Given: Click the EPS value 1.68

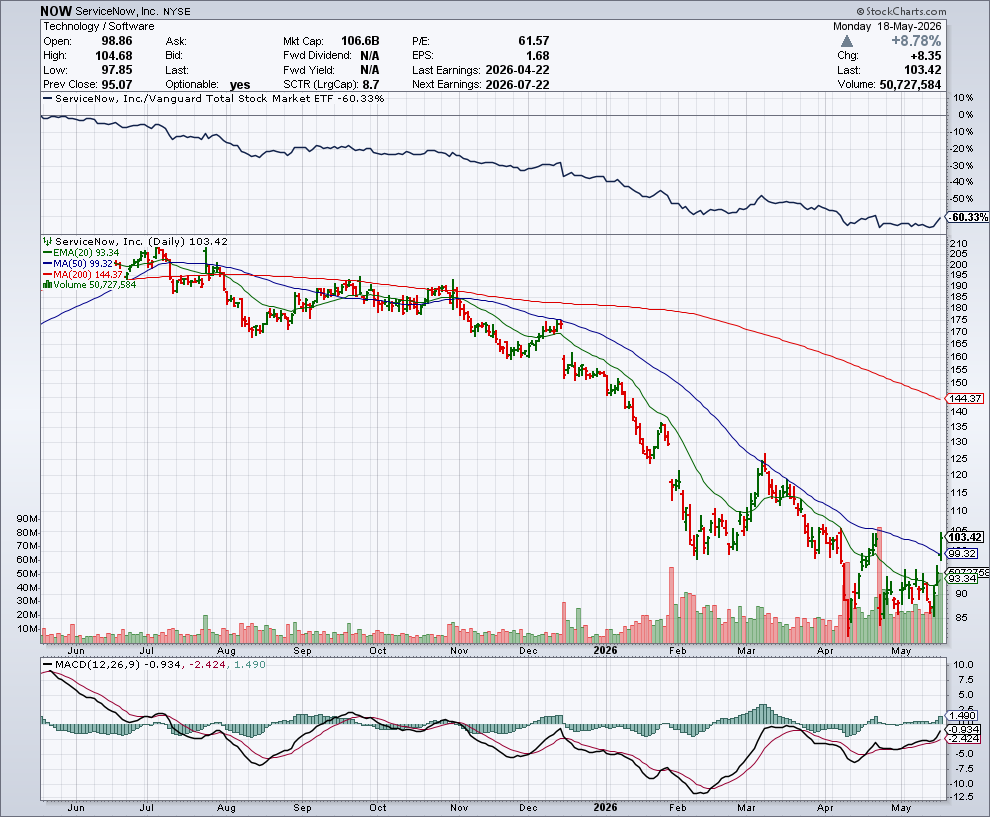Looking at the screenshot, I should point(537,56).
